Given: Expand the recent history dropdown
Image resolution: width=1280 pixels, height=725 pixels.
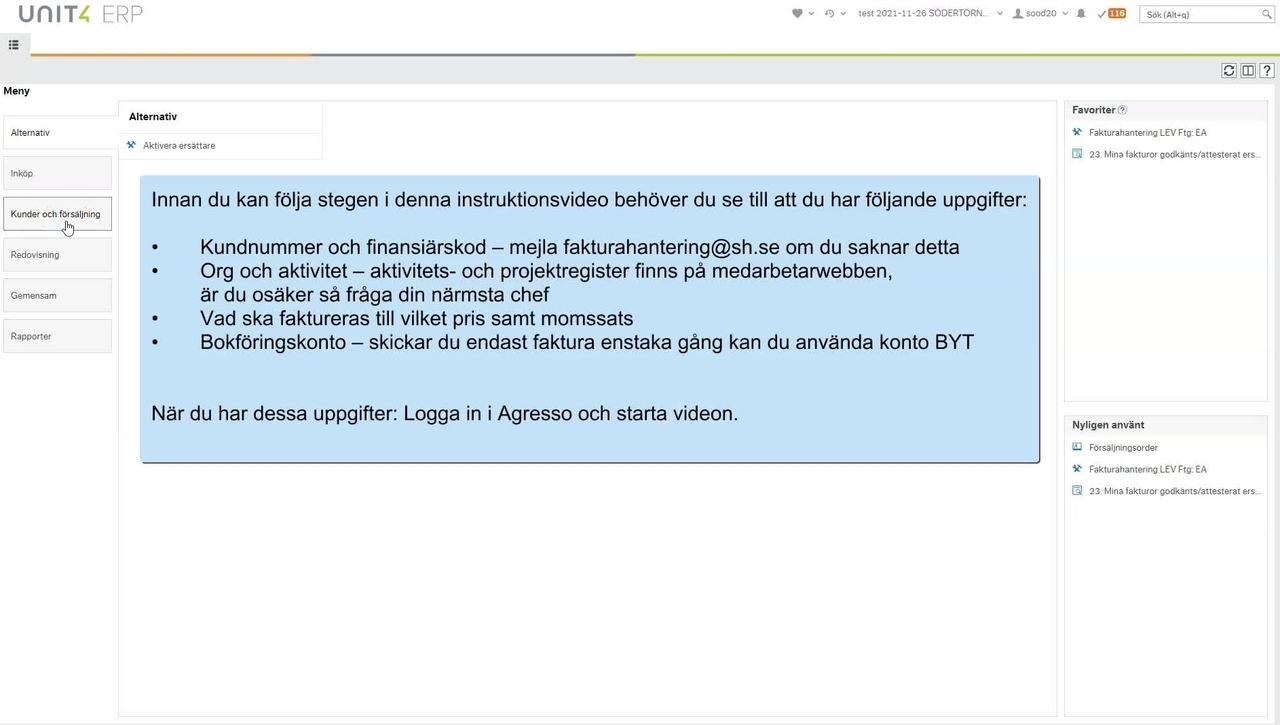Looking at the screenshot, I should click(x=834, y=14).
